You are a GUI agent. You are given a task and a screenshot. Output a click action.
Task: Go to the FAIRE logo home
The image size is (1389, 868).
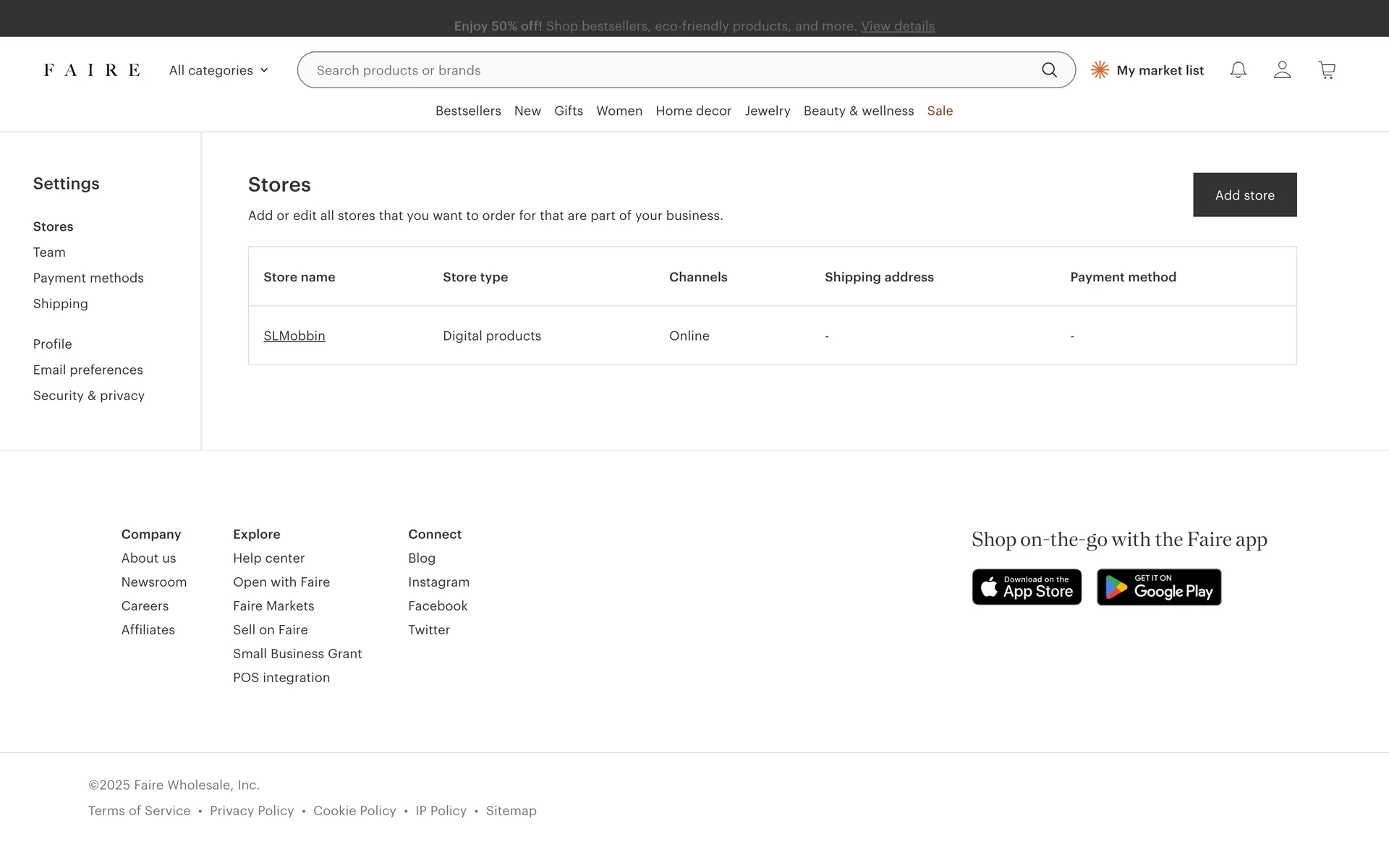pos(92,70)
